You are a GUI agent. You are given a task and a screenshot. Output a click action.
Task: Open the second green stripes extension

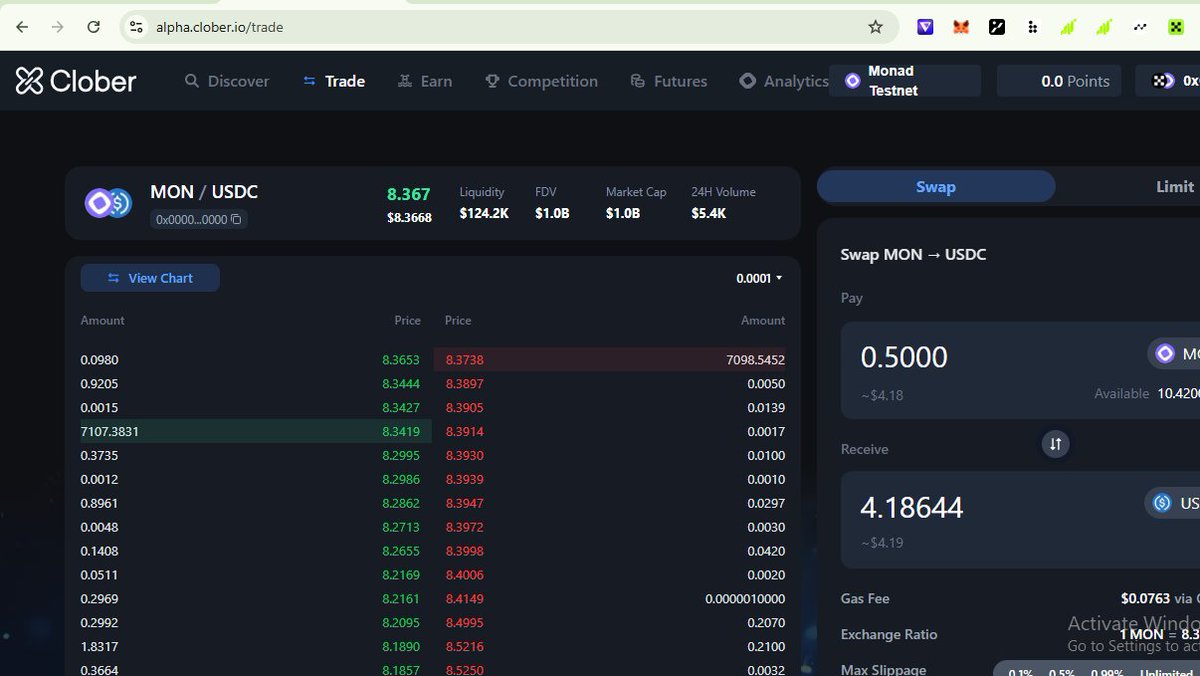click(x=1104, y=27)
